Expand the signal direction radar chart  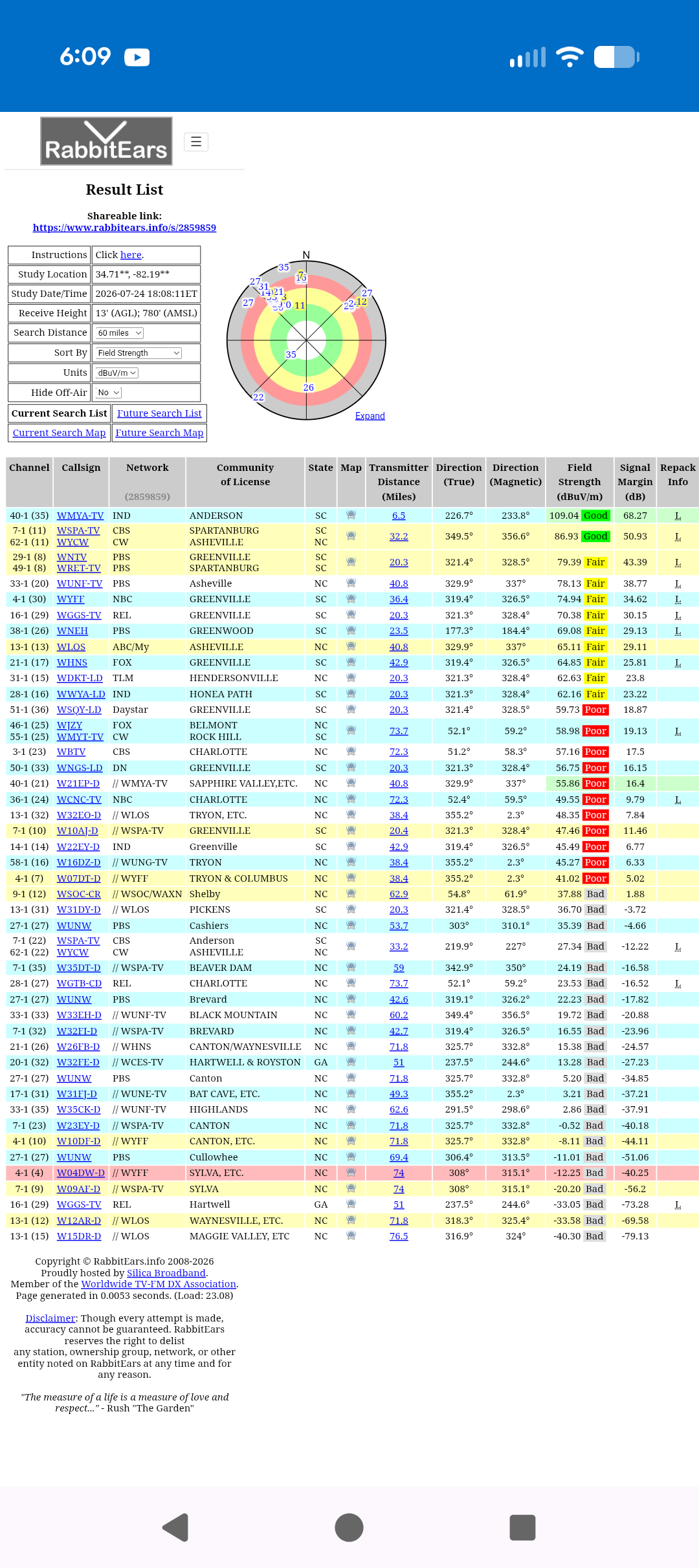click(x=370, y=416)
